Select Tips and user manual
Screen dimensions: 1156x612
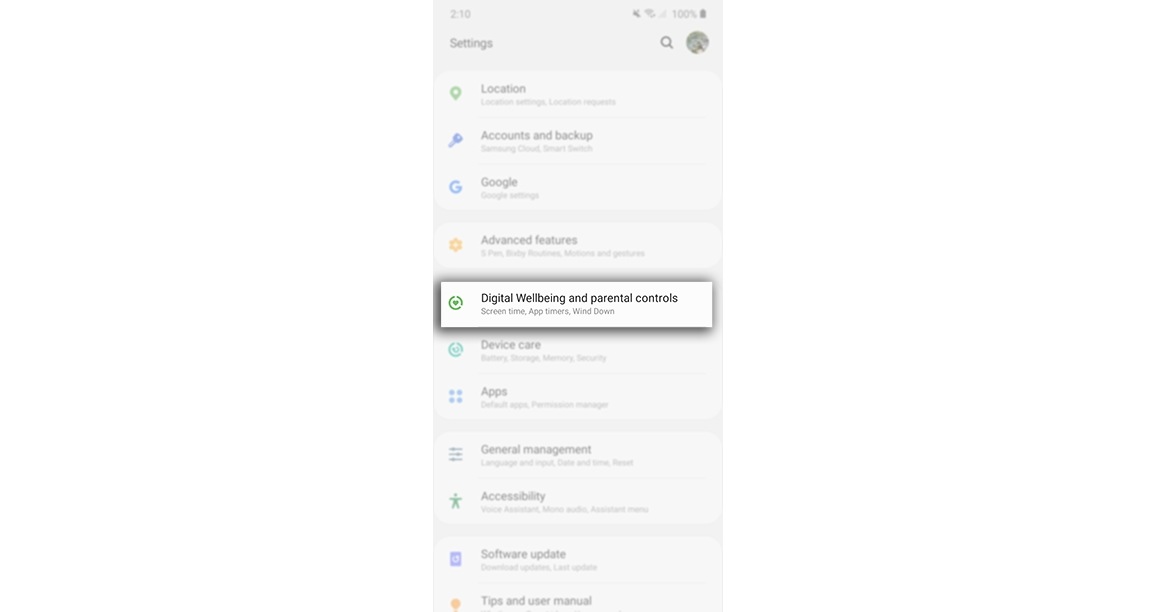click(x=577, y=601)
